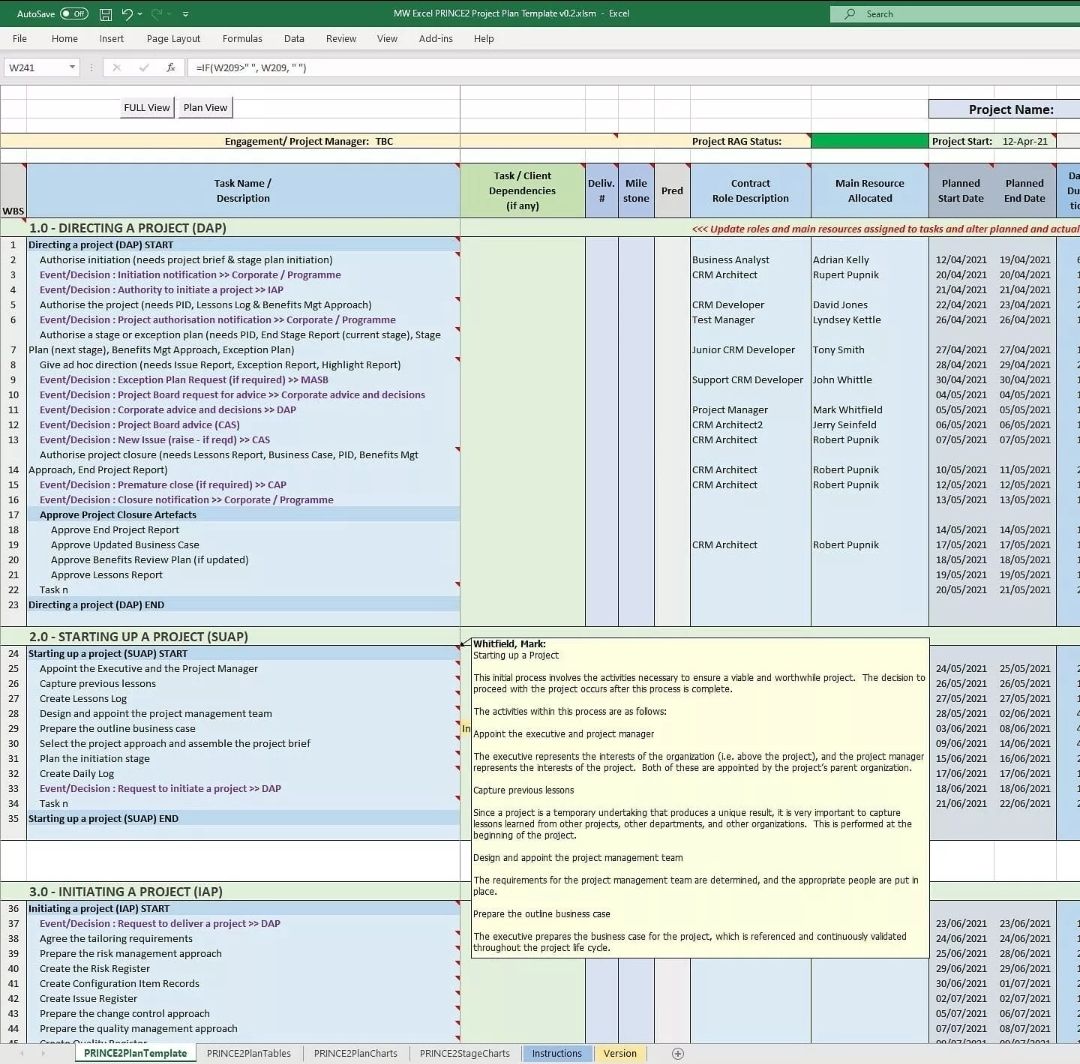Image resolution: width=1080 pixels, height=1064 pixels.
Task: Open the Review ribbon tab
Action: tap(341, 38)
